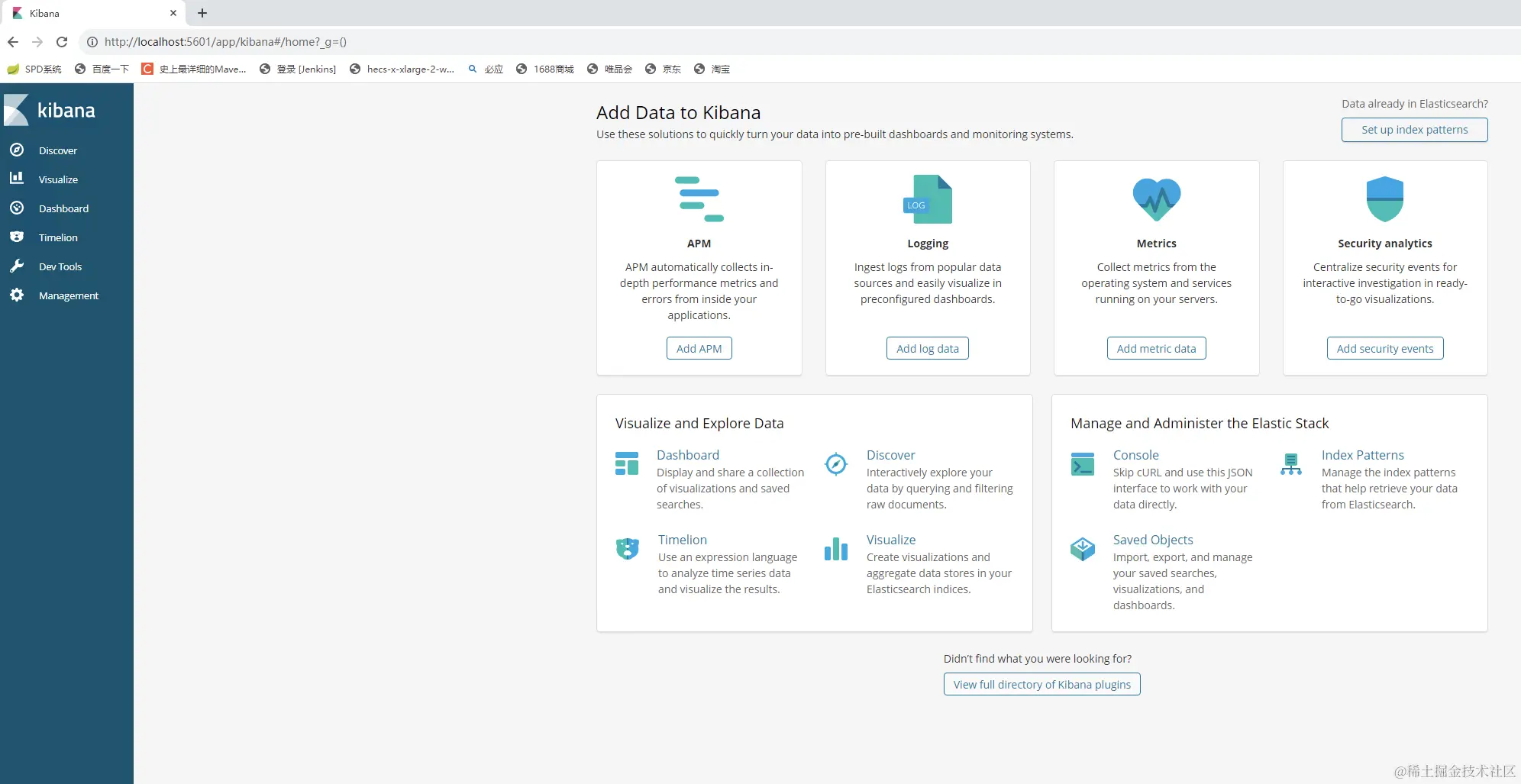
Task: Click the Add log data button
Action: [928, 349]
